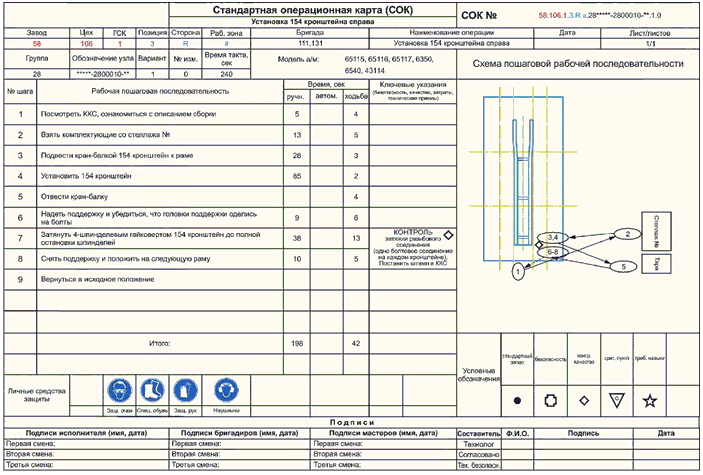
Task: Select the star symbol in legend
Action: coord(651,400)
